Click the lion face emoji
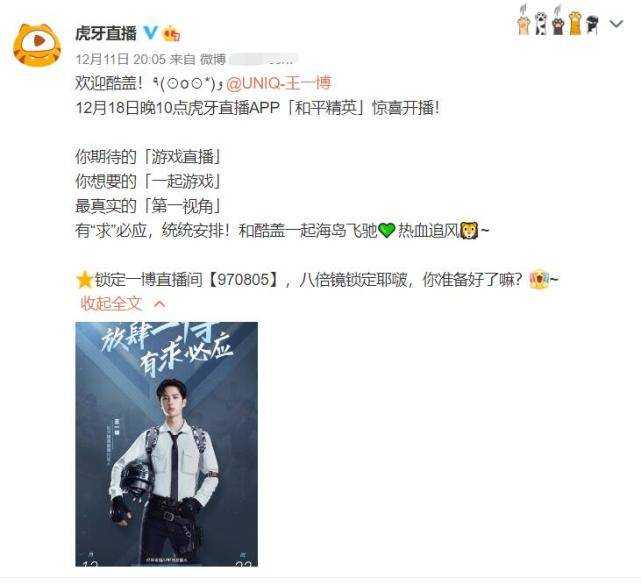The height and width of the screenshot is (585, 641). [x=469, y=230]
